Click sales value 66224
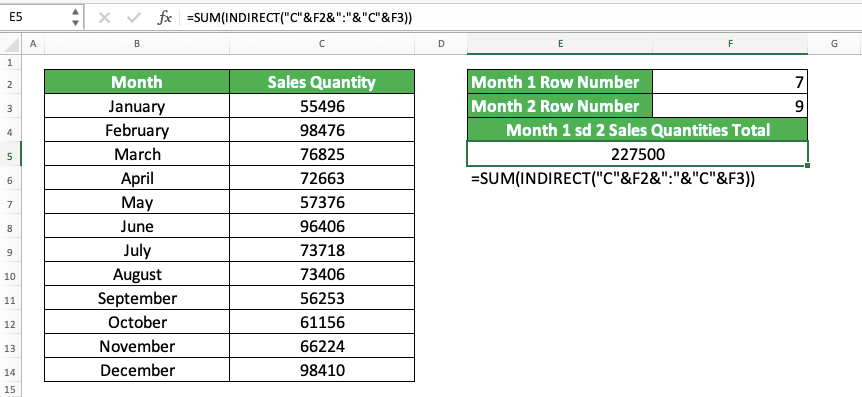The image size is (862, 397). (322, 346)
